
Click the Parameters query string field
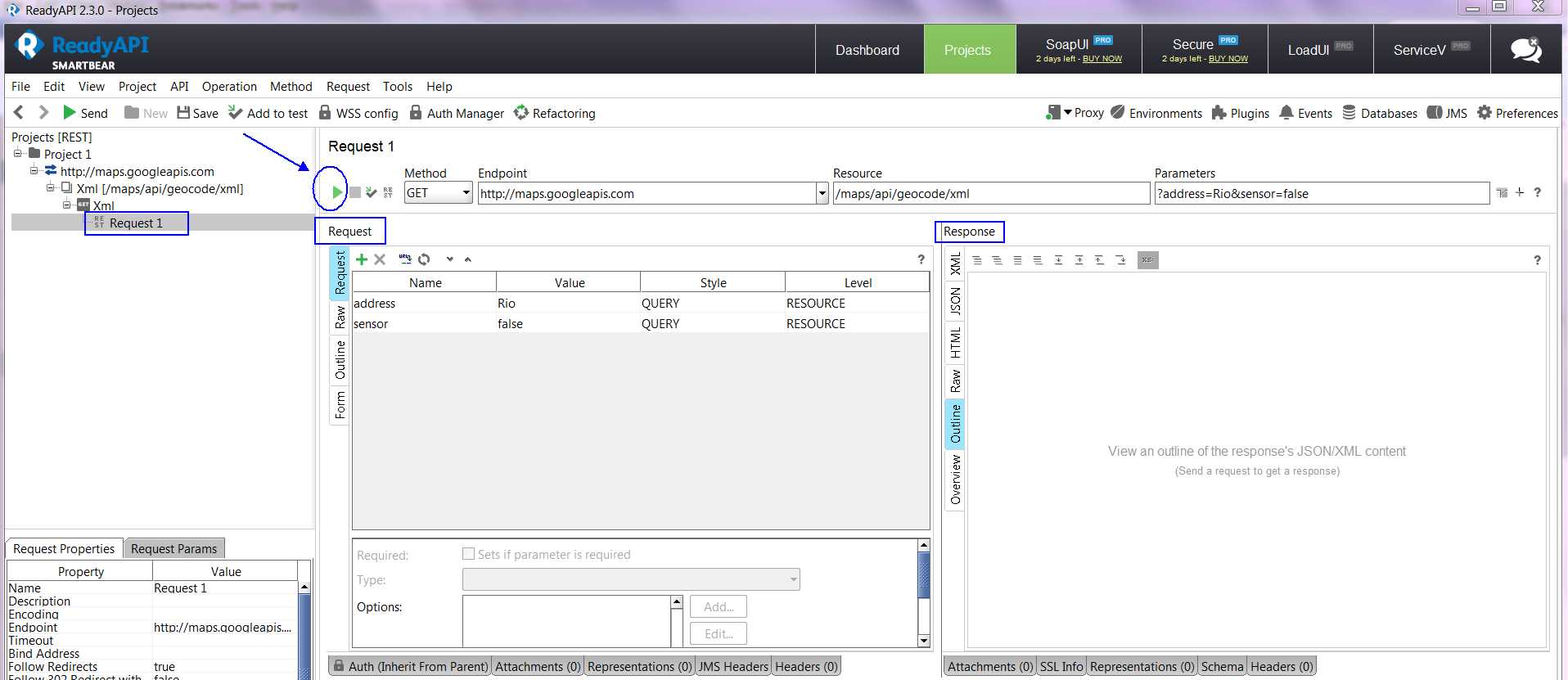click(1322, 193)
